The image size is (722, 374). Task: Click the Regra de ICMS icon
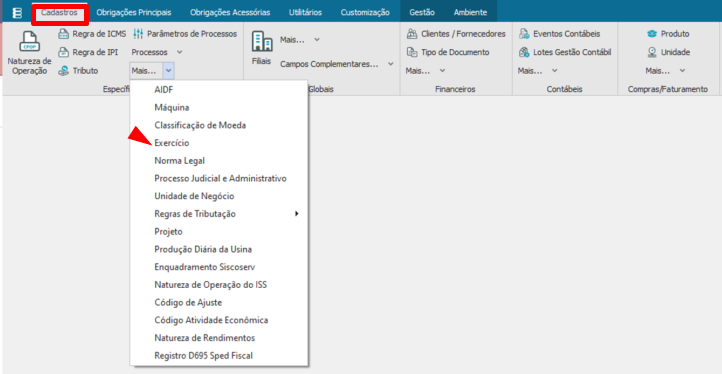pyautogui.click(x=64, y=34)
